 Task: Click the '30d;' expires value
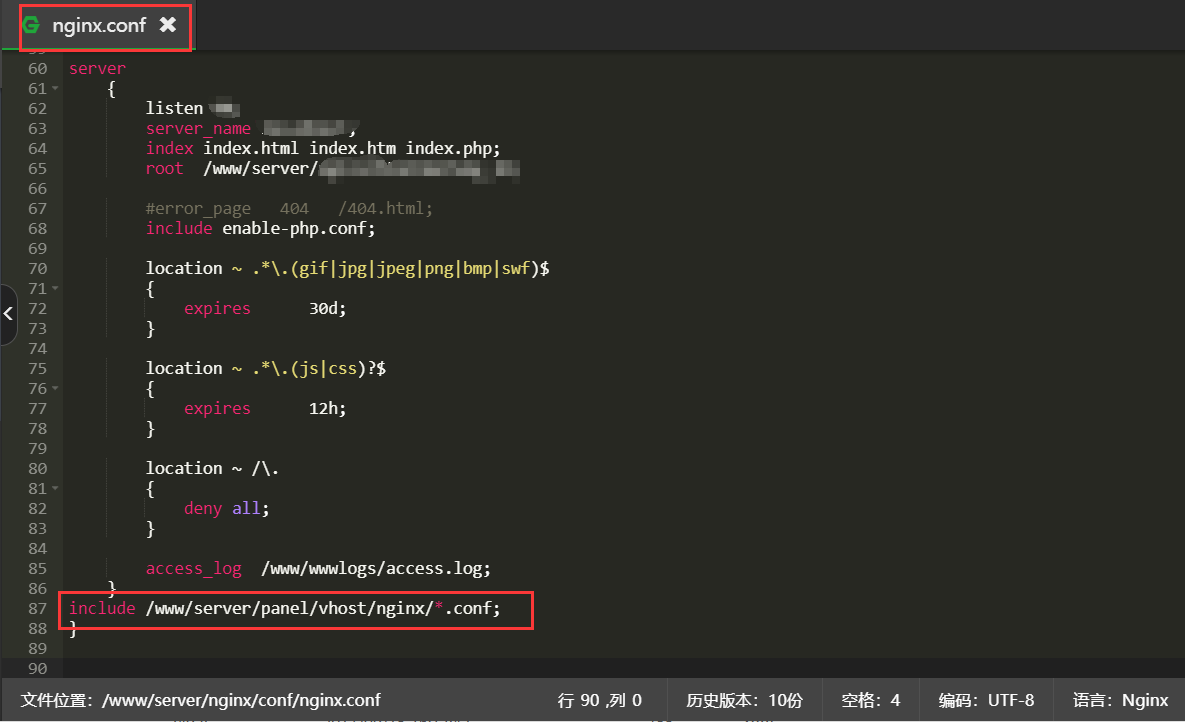click(327, 308)
